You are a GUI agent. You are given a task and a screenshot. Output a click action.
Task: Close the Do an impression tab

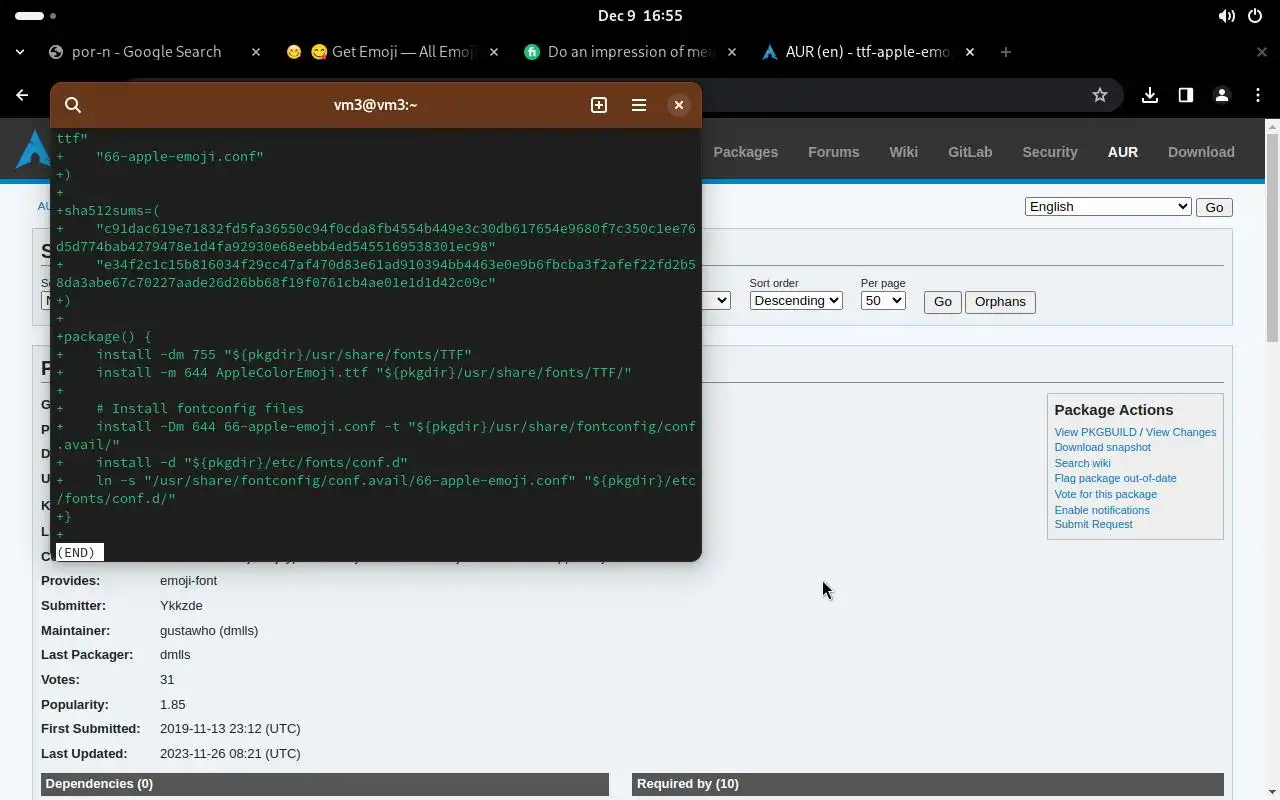coord(732,52)
